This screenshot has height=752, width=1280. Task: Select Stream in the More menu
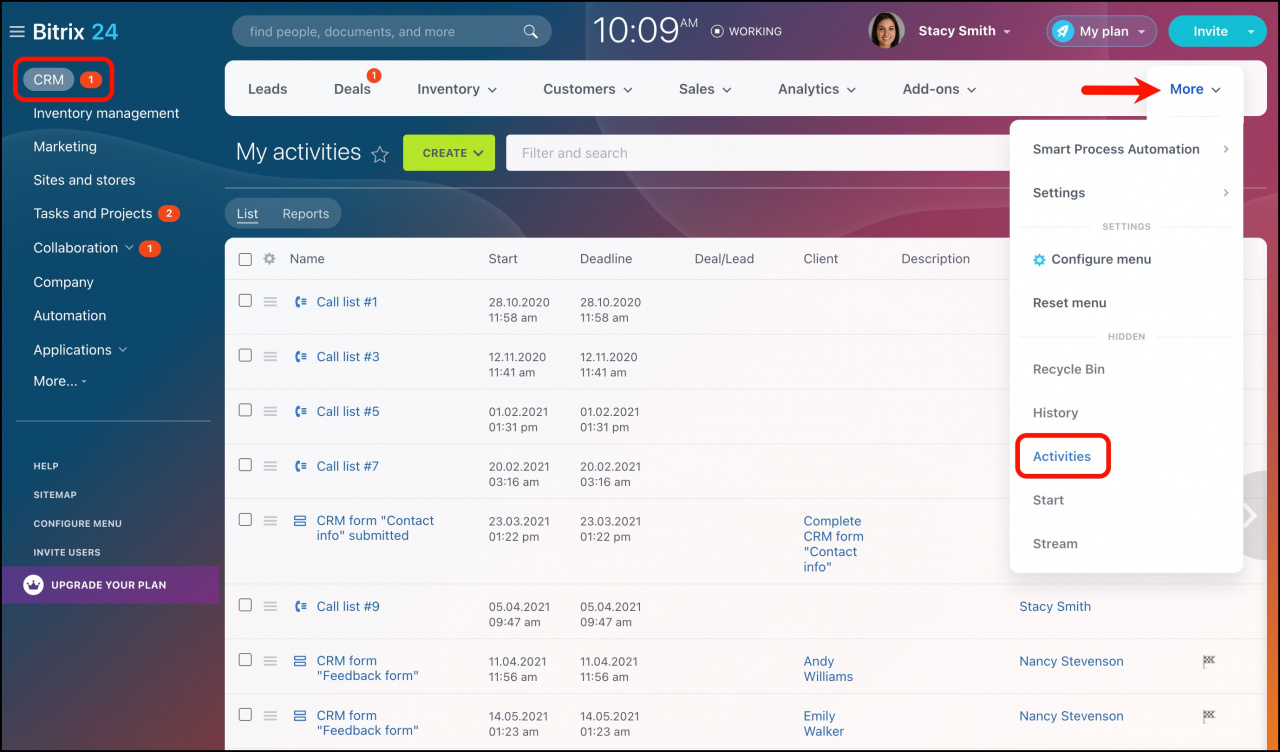pos(1055,544)
